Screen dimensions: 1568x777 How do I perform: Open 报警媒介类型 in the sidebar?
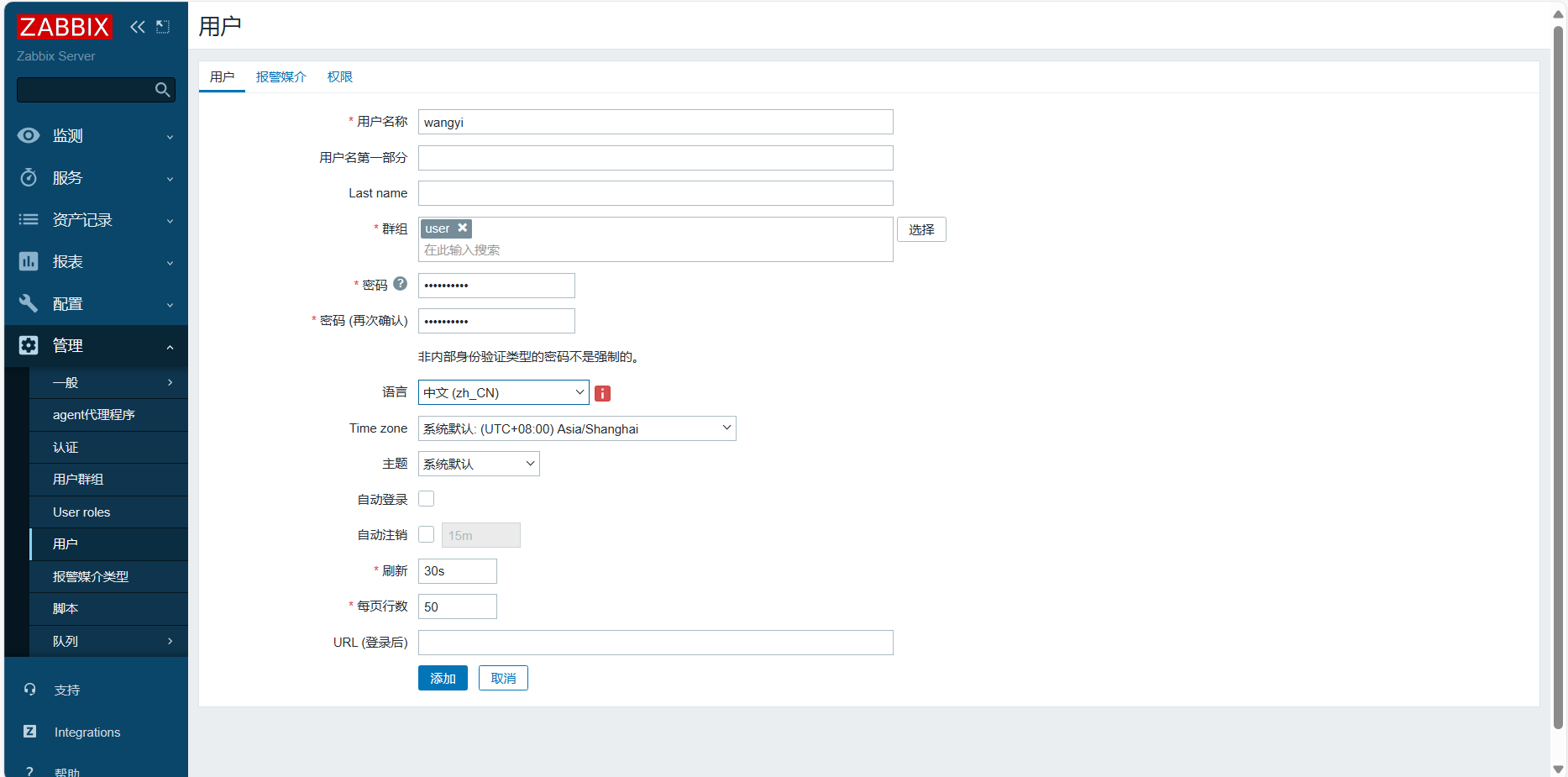click(x=108, y=577)
